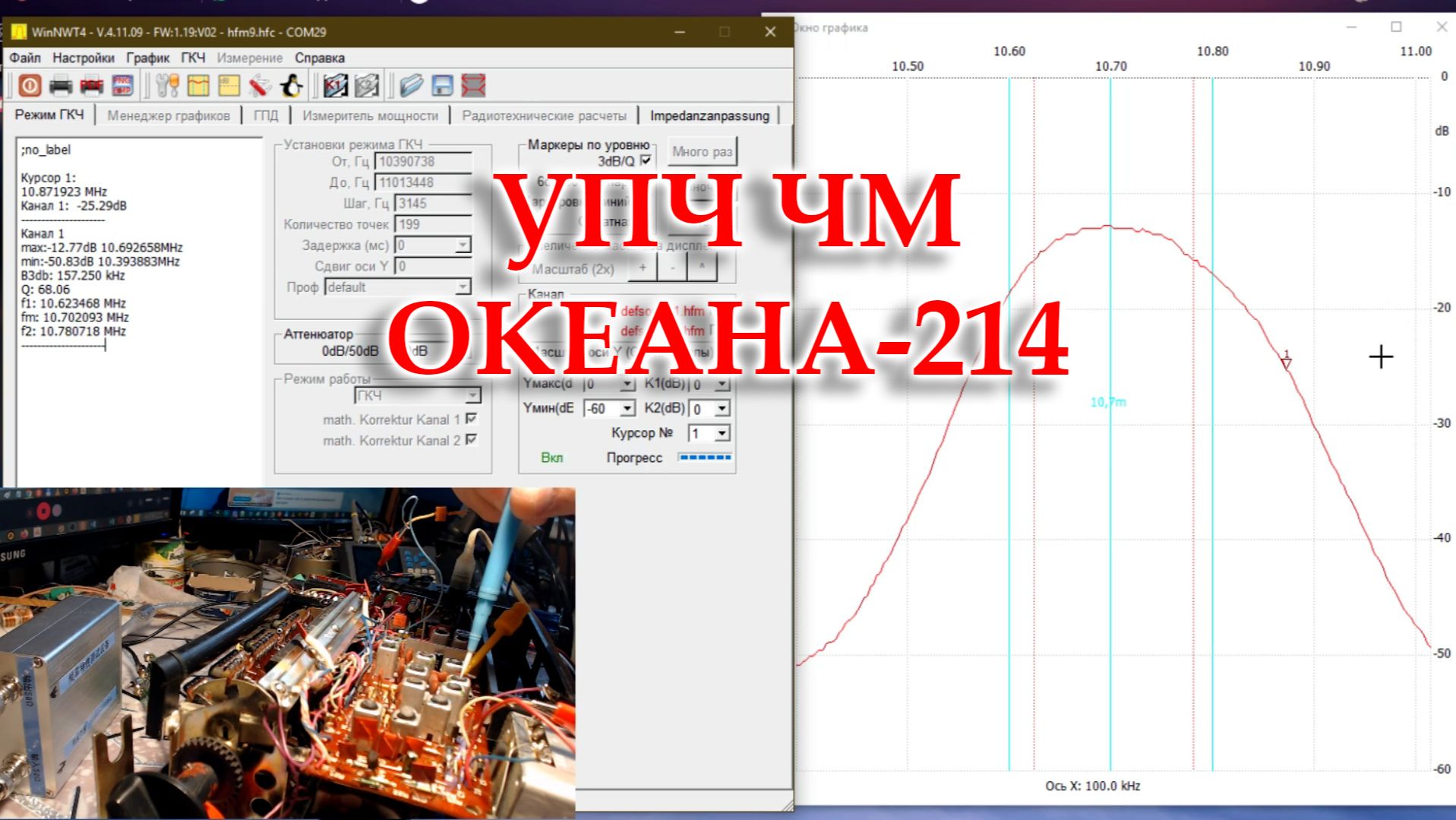1456x820 pixels.
Task: Click the 10,7m marker label on graph
Action: [1108, 402]
